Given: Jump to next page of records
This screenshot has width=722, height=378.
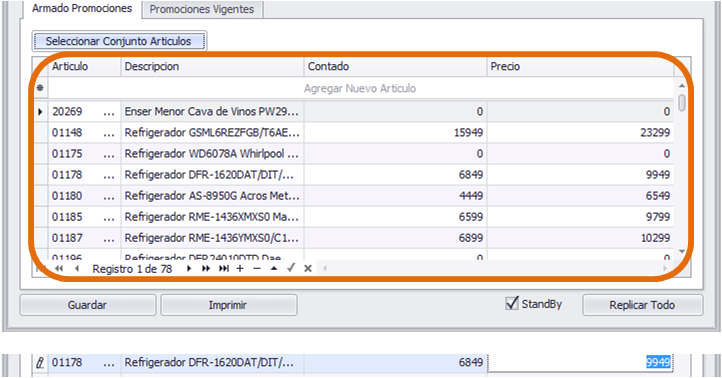Looking at the screenshot, I should pos(206,268).
